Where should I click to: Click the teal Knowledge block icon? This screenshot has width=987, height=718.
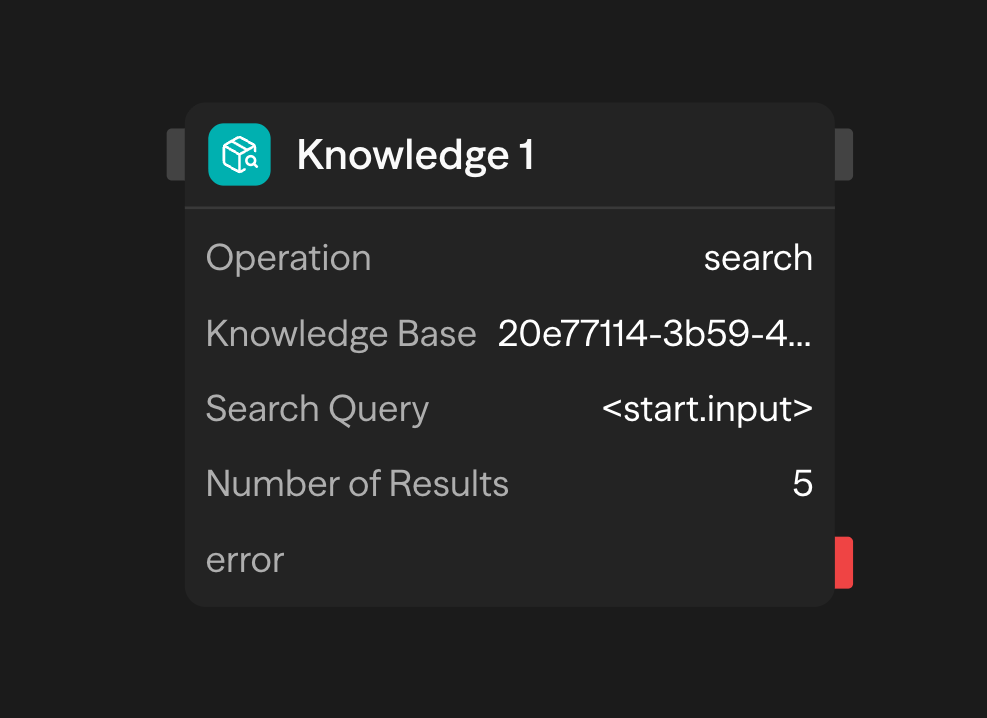click(239, 155)
